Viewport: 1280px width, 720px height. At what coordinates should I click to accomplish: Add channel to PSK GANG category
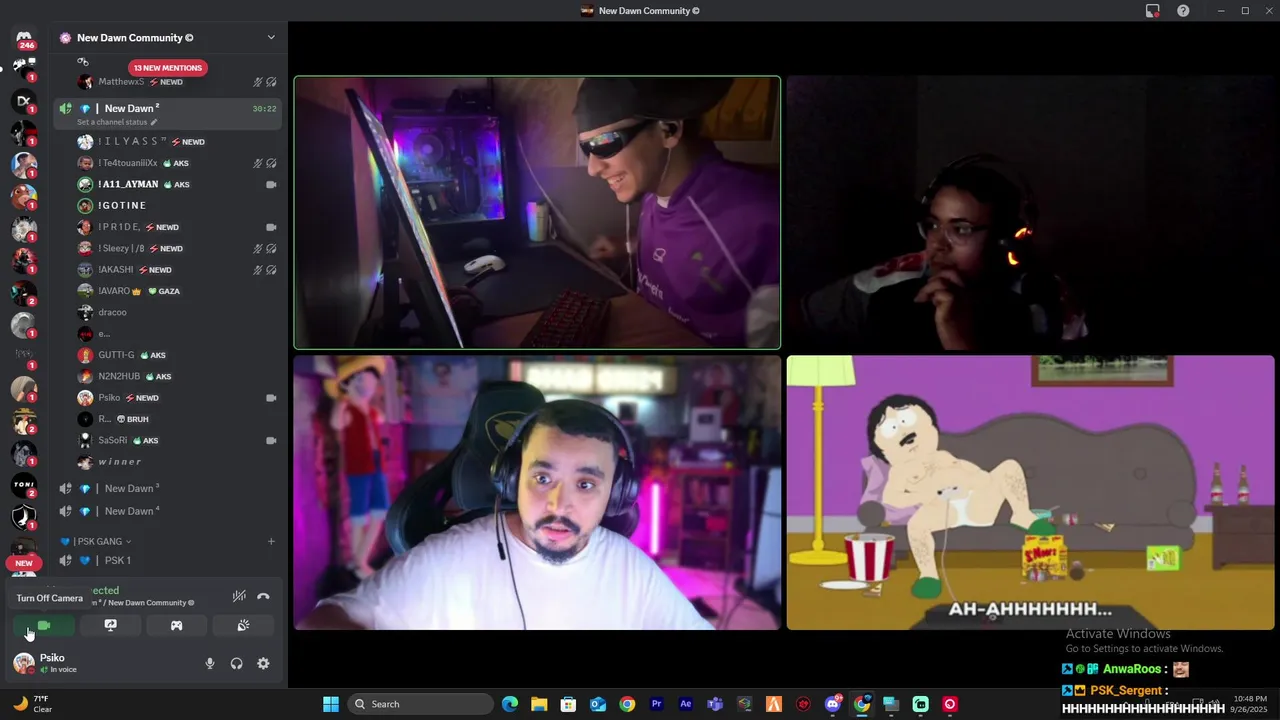[x=271, y=541]
